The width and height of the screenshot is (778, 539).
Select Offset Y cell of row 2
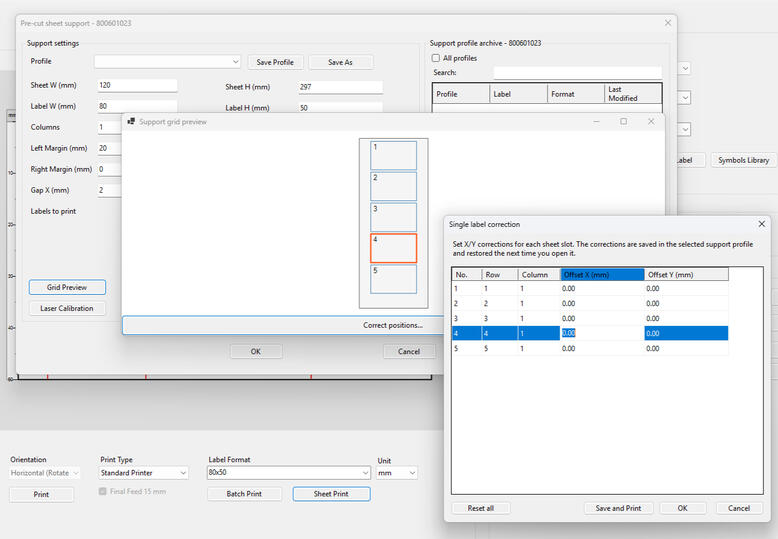coord(686,303)
